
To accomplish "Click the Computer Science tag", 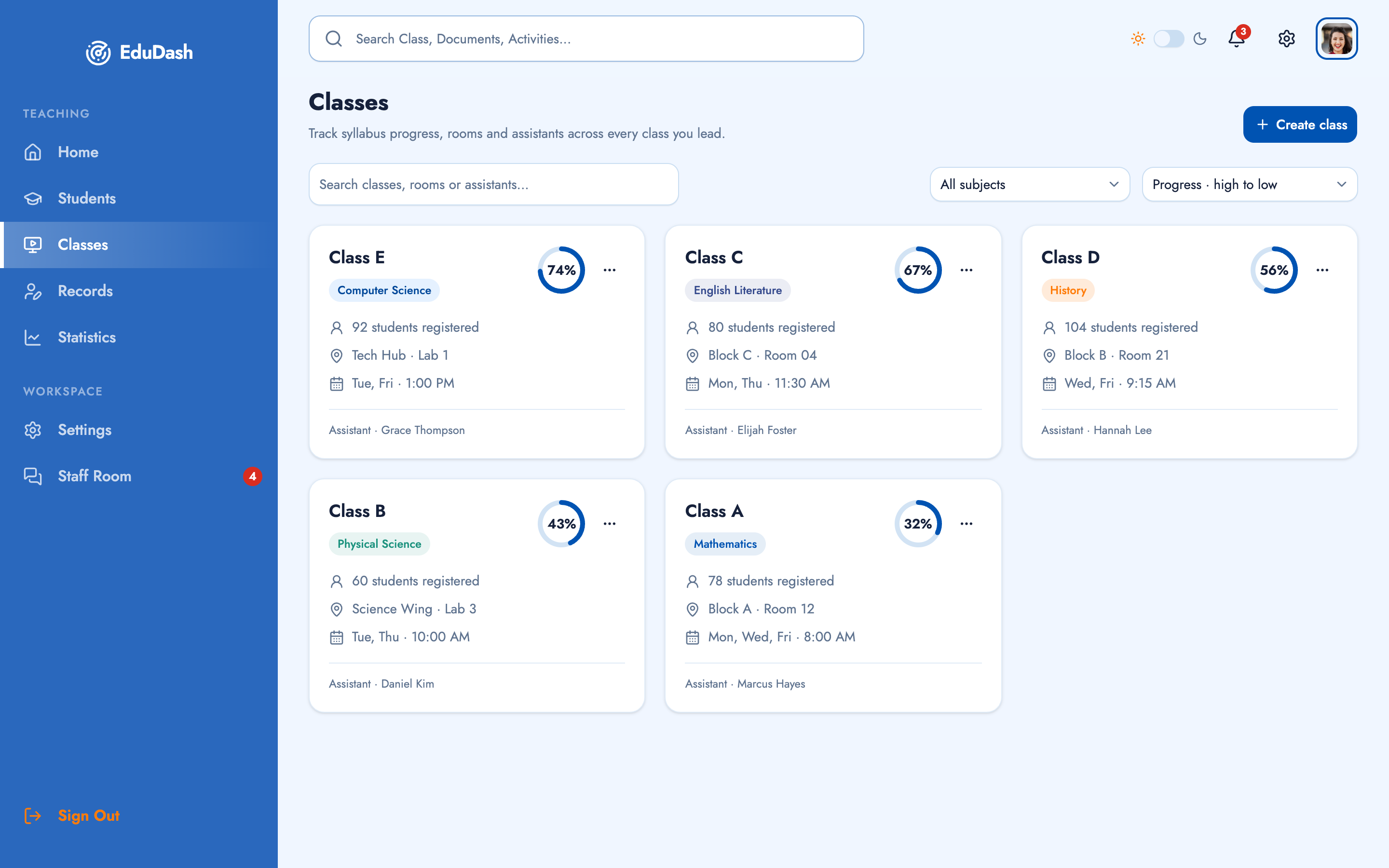I will pos(384,290).
